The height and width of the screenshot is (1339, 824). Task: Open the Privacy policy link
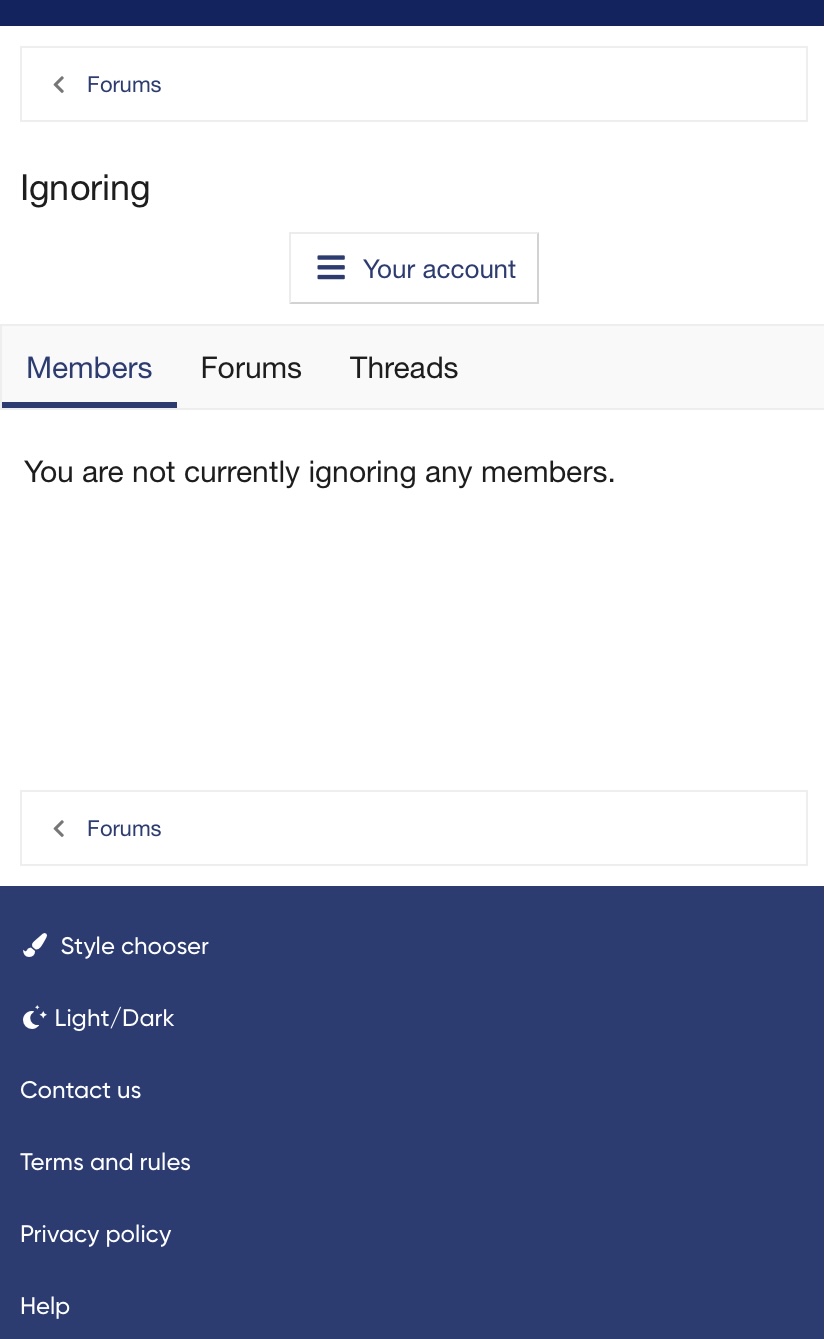pyautogui.click(x=96, y=1234)
